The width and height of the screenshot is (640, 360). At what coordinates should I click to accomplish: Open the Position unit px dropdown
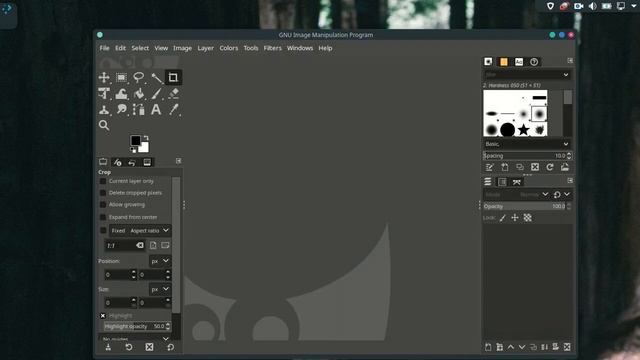coord(160,261)
